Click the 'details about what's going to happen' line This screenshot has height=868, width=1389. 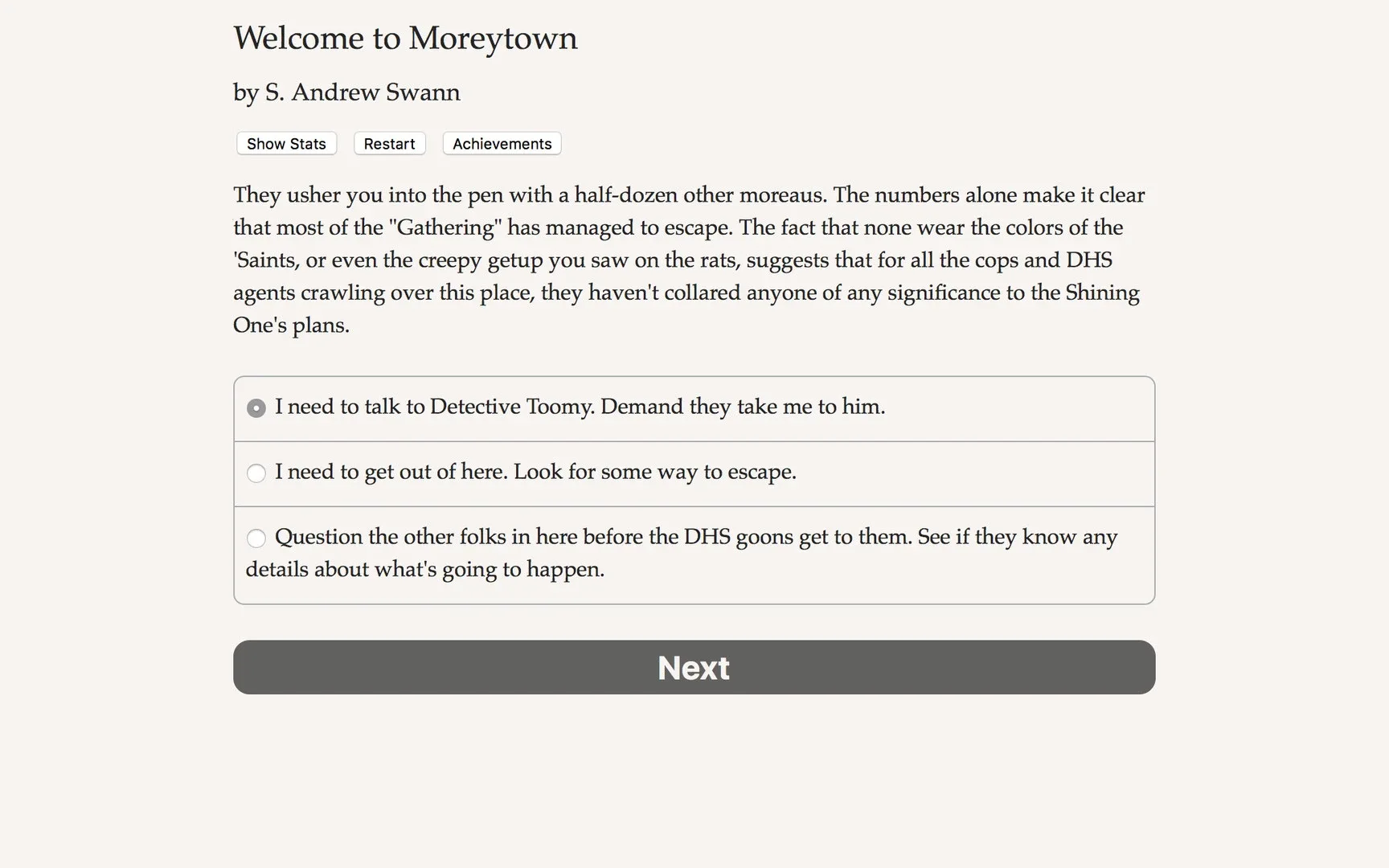424,570
